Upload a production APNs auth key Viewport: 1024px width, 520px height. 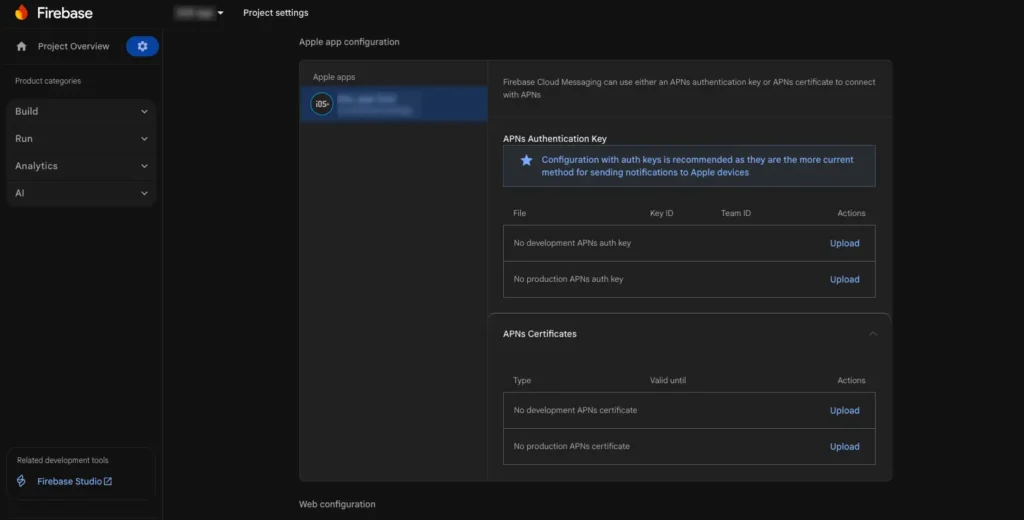[x=844, y=279]
